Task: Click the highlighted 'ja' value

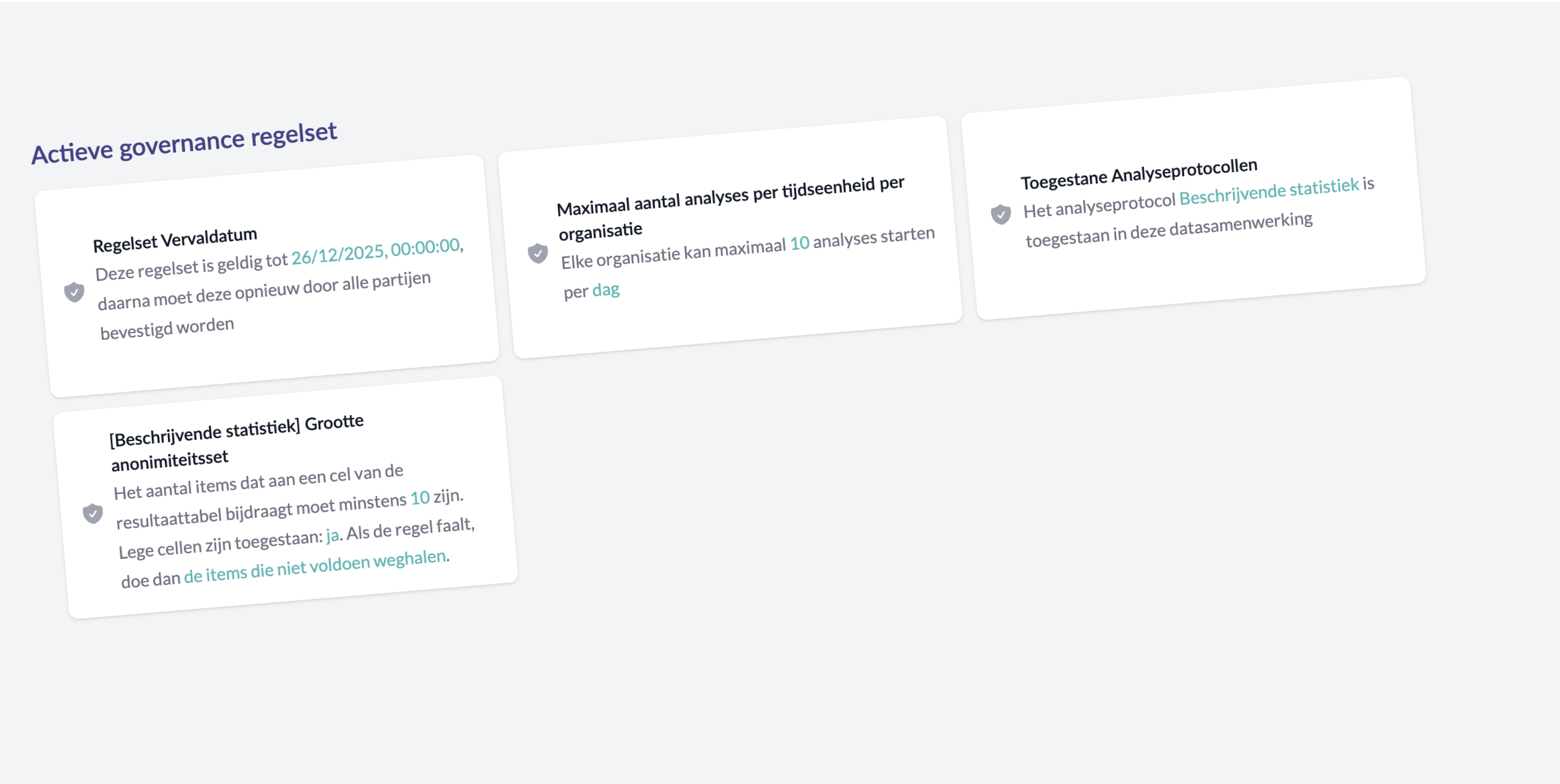Action: (x=333, y=535)
